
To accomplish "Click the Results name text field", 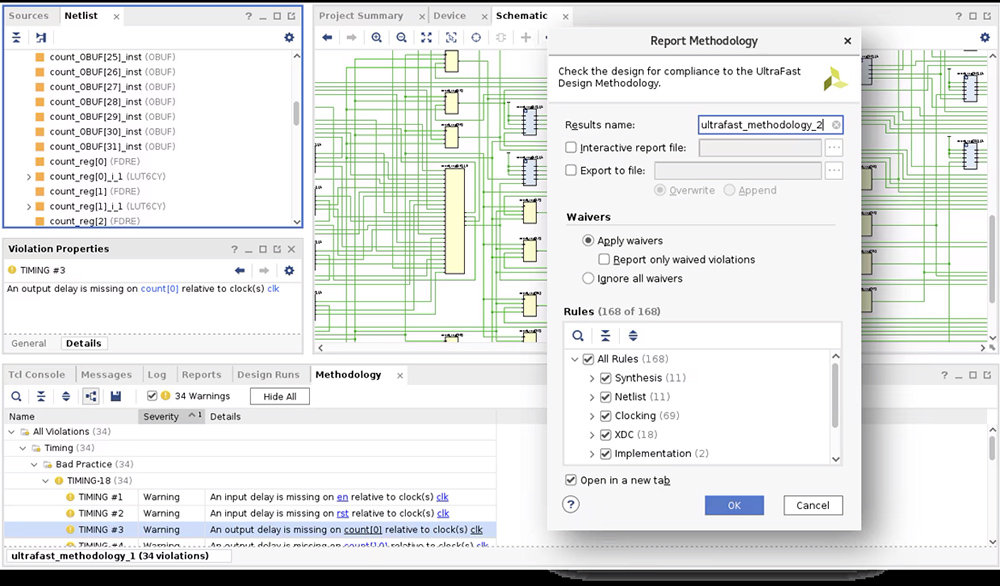I will (x=764, y=125).
